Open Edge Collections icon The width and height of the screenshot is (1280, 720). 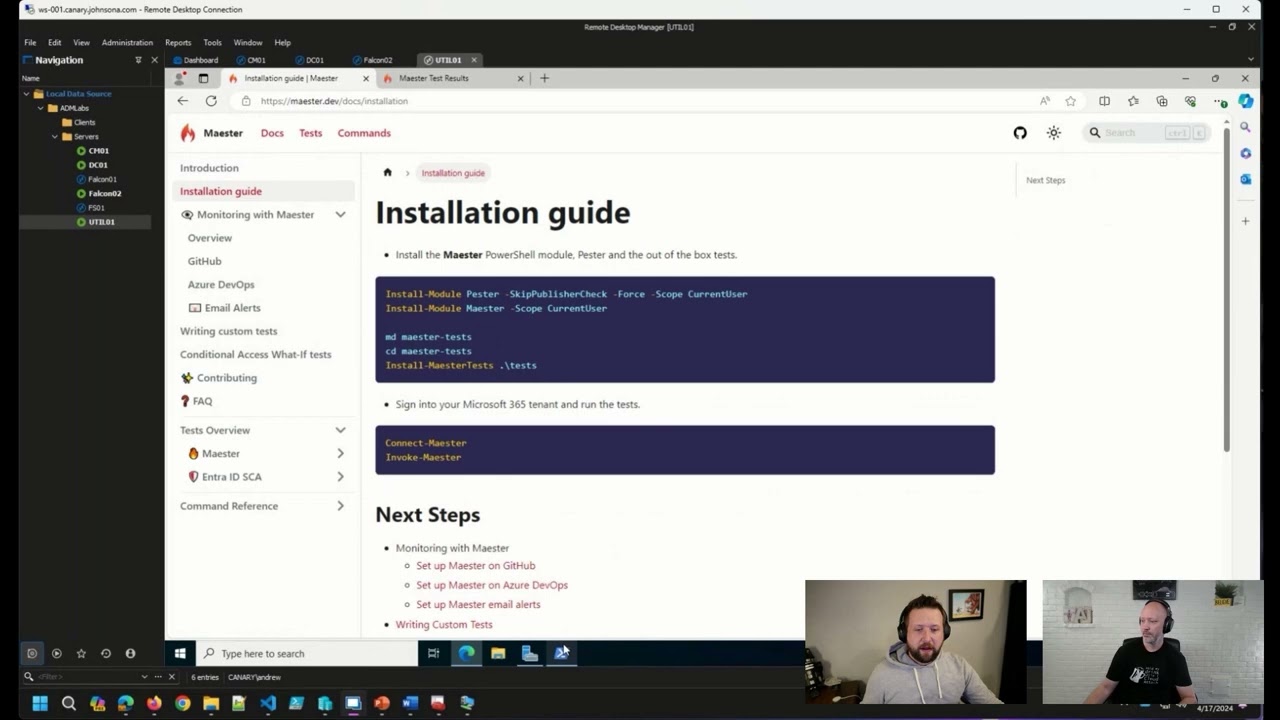(x=1162, y=101)
